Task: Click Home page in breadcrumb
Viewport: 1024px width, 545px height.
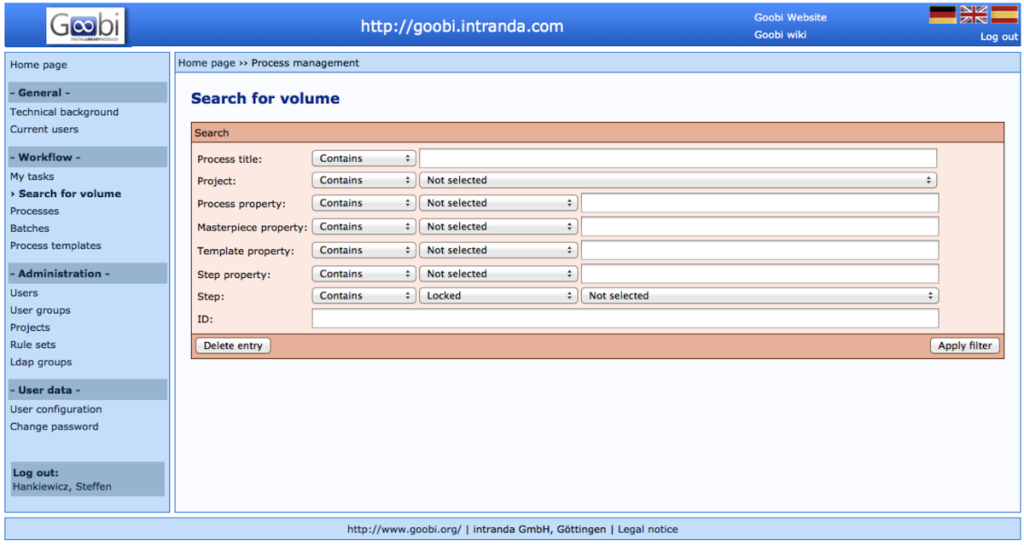Action: point(206,63)
